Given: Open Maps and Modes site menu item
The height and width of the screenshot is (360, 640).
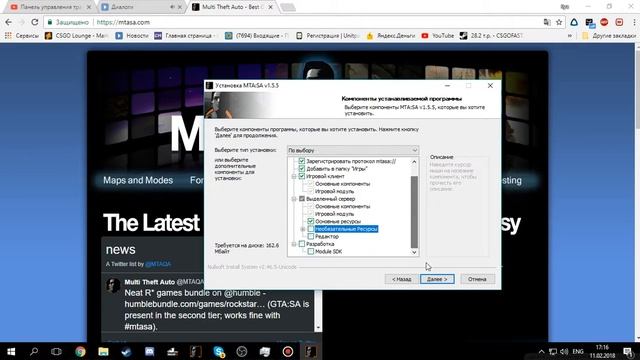Looking at the screenshot, I should tap(138, 180).
